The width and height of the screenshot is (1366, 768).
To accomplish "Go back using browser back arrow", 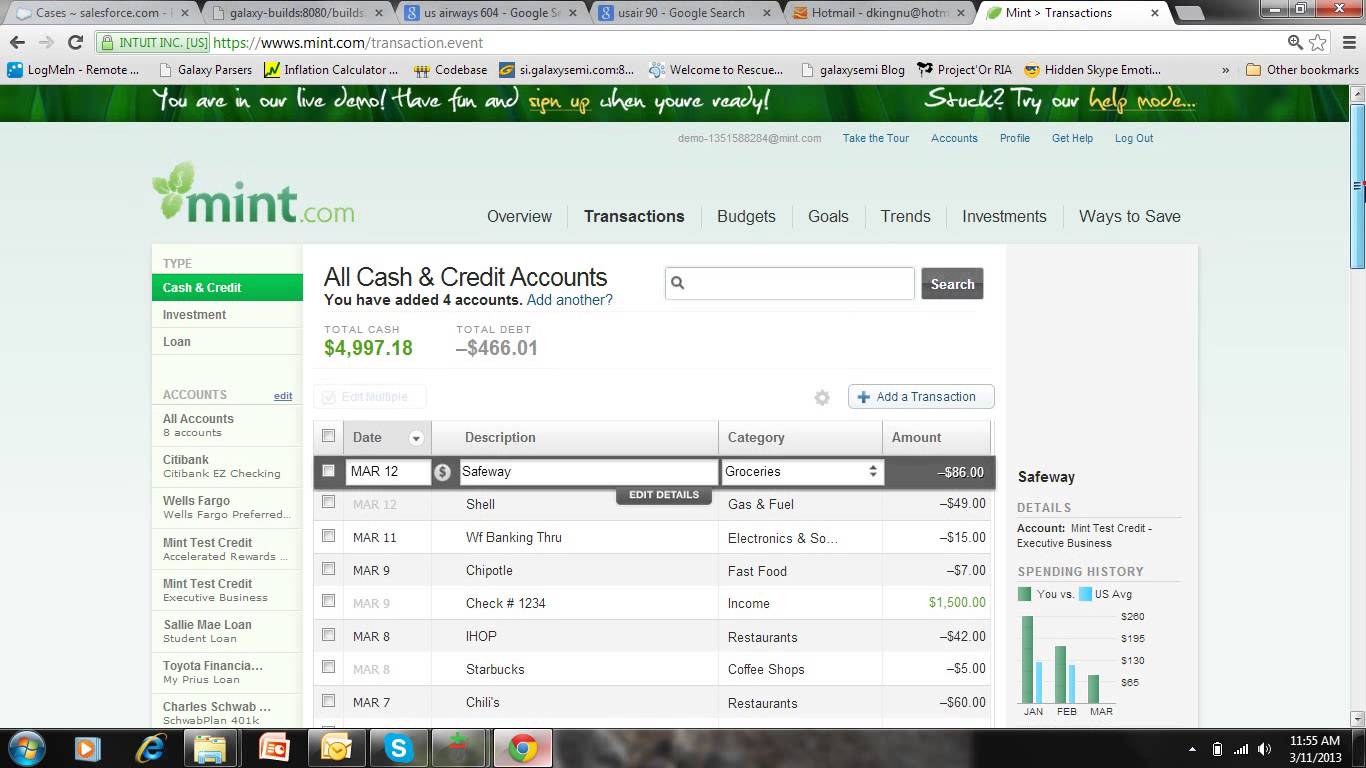I will pyautogui.click(x=17, y=43).
